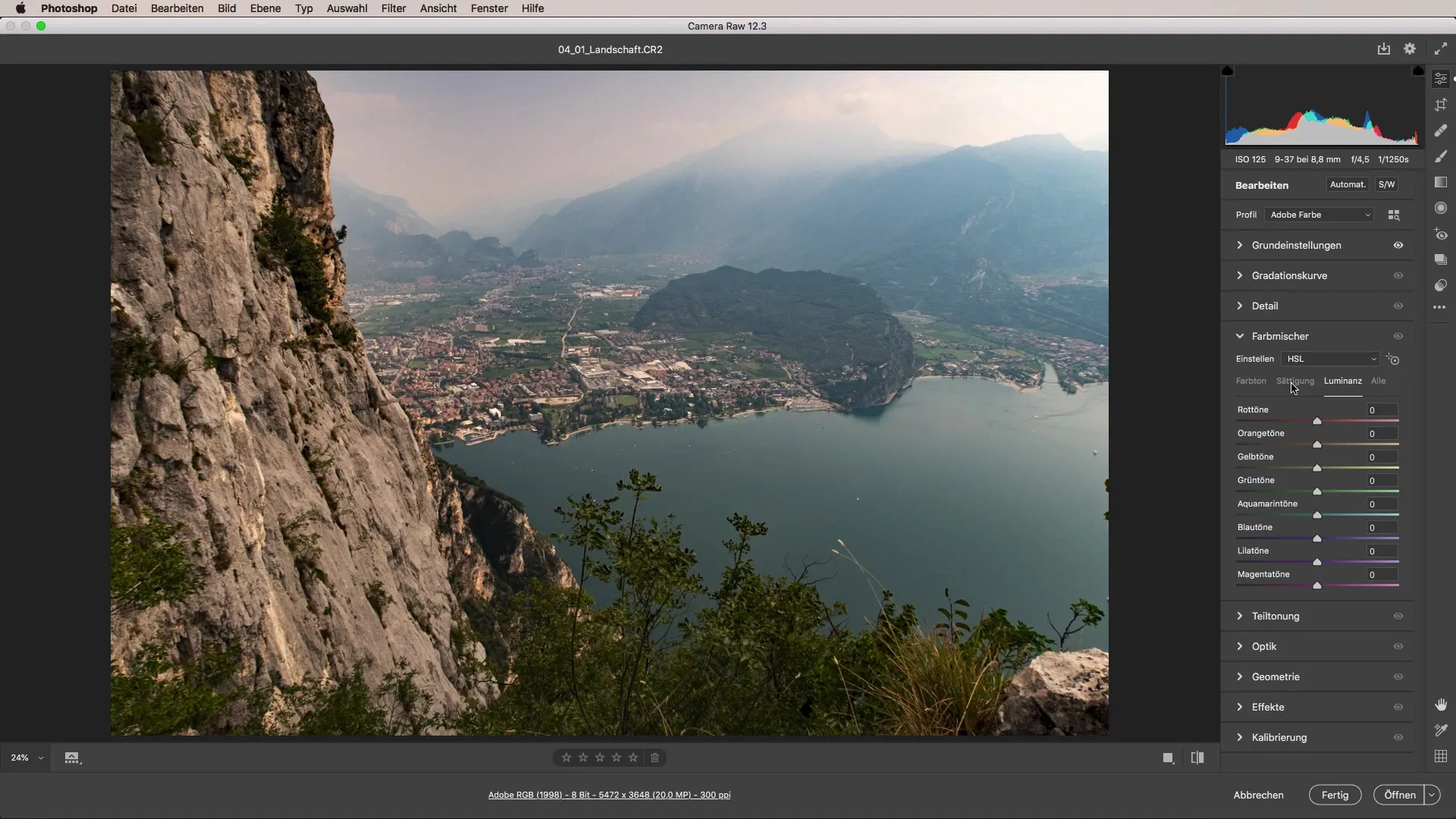Select the spot removal healing tool
Image resolution: width=1456 pixels, height=819 pixels.
pyautogui.click(x=1441, y=130)
